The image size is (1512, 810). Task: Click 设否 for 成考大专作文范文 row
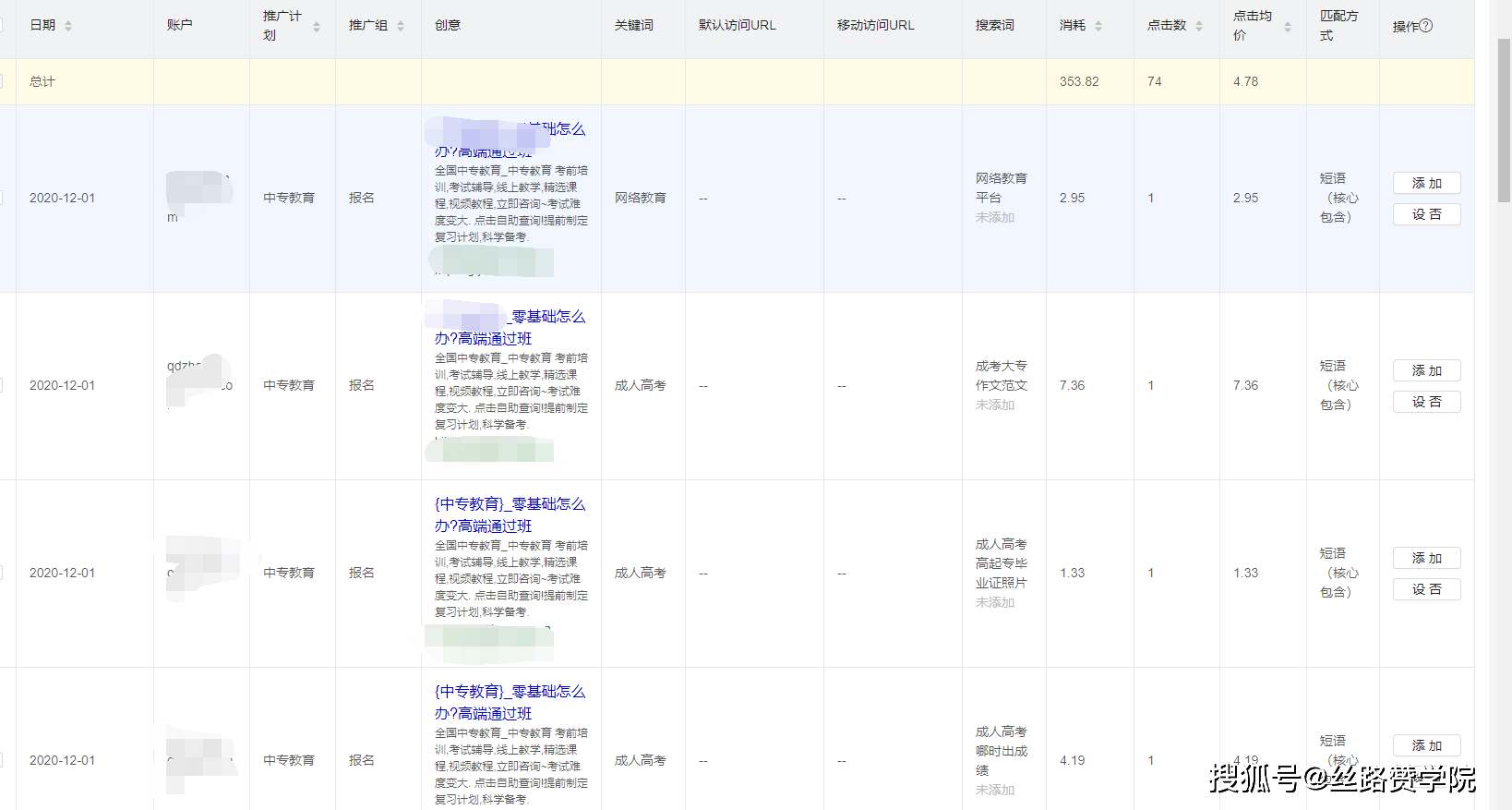(x=1426, y=402)
